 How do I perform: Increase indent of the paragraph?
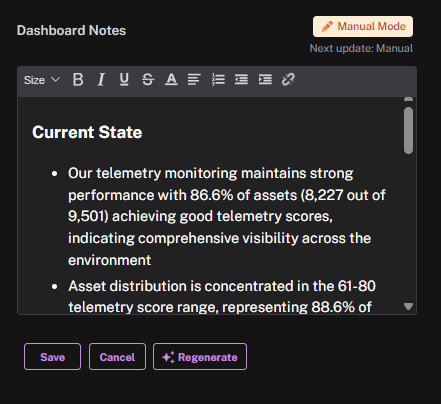pos(265,80)
